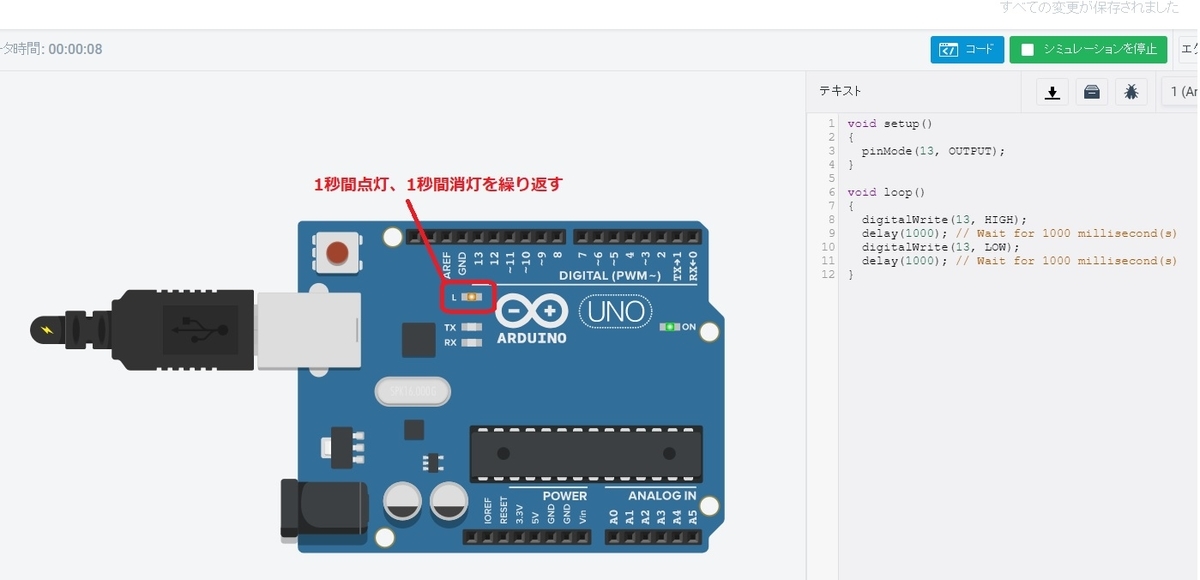
Task: Click the simulator time readout 00:00:08
Action: pyautogui.click(x=75, y=49)
